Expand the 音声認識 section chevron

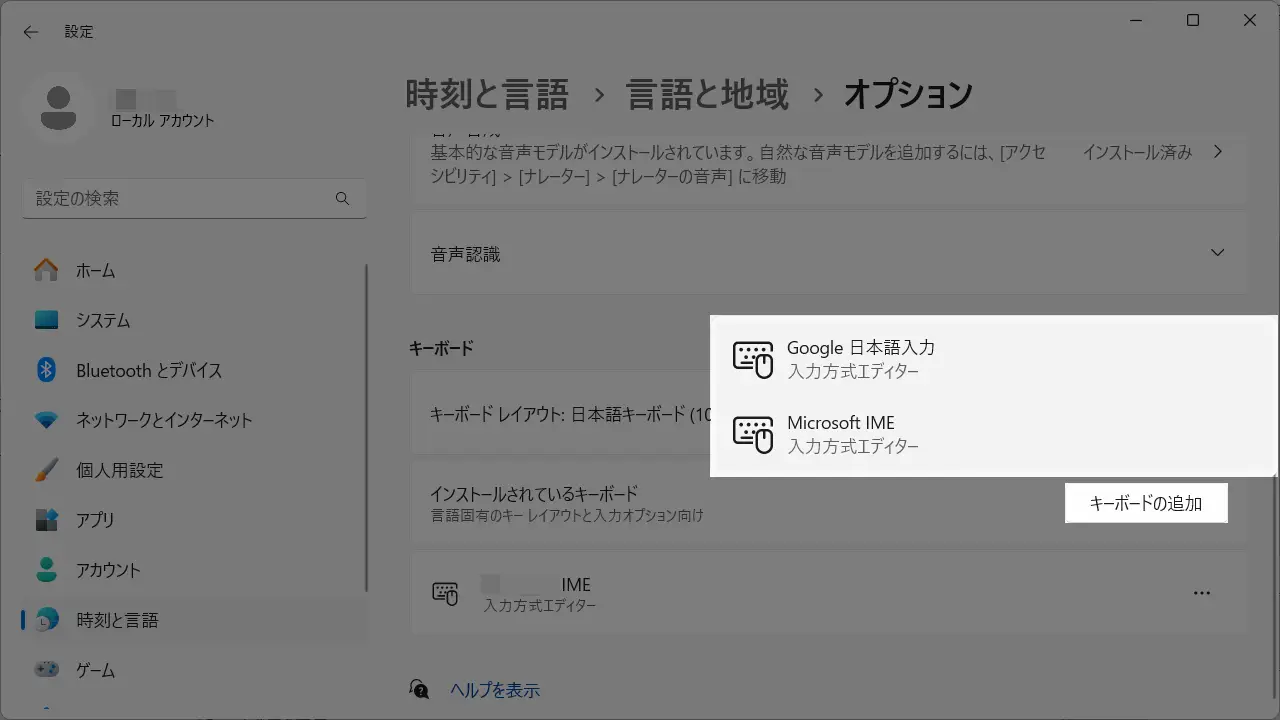click(x=1217, y=253)
